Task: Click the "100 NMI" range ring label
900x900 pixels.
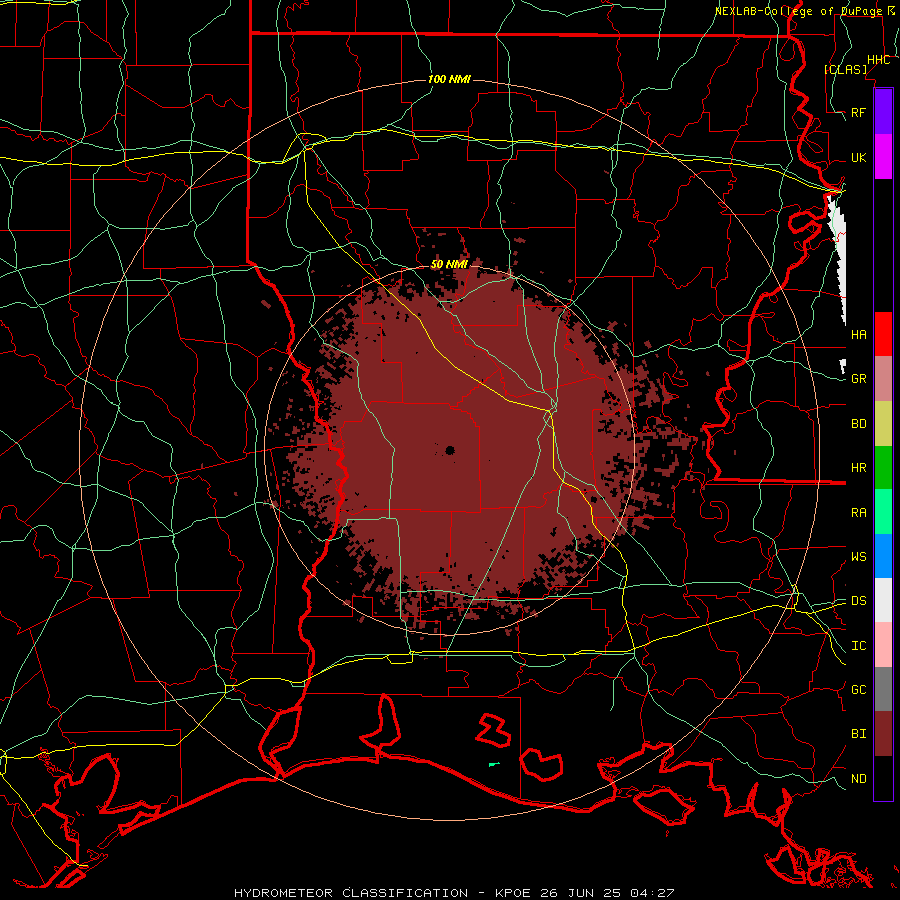Action: pos(449,79)
